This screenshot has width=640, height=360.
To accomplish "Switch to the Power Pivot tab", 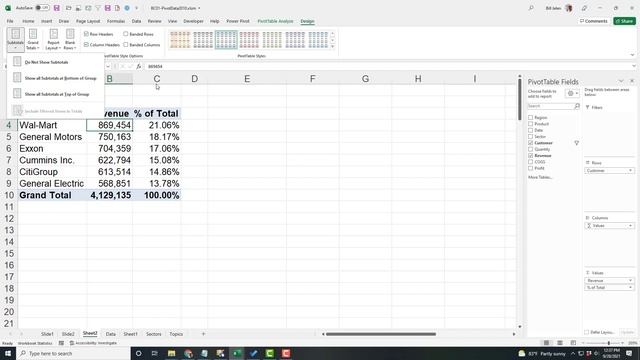I will tap(238, 21).
